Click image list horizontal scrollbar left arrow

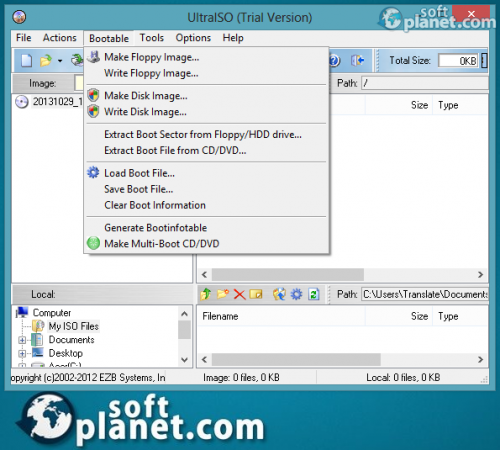205,275
